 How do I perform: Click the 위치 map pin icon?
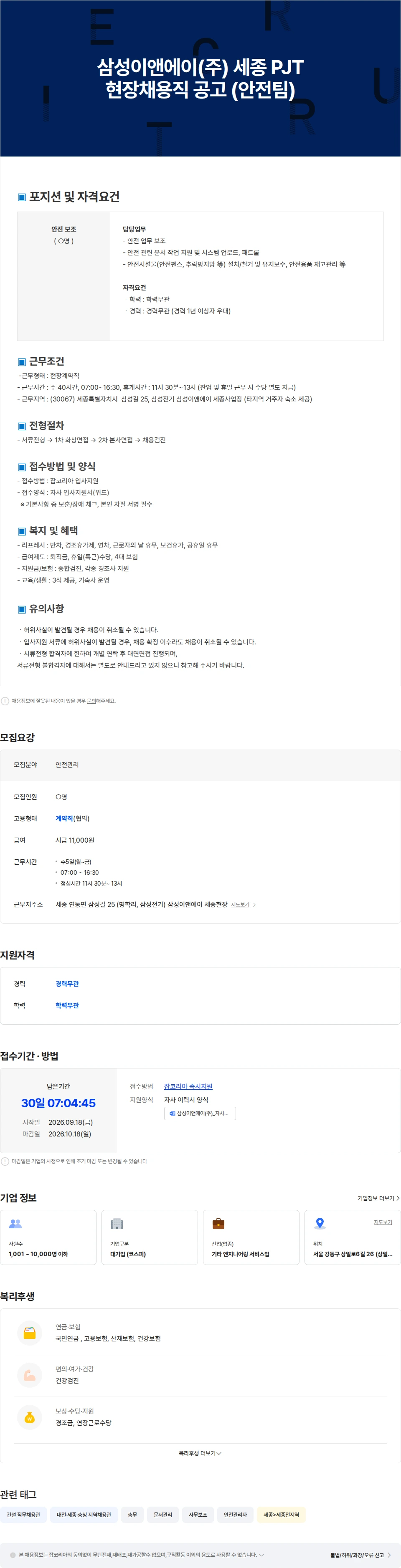[x=320, y=1224]
